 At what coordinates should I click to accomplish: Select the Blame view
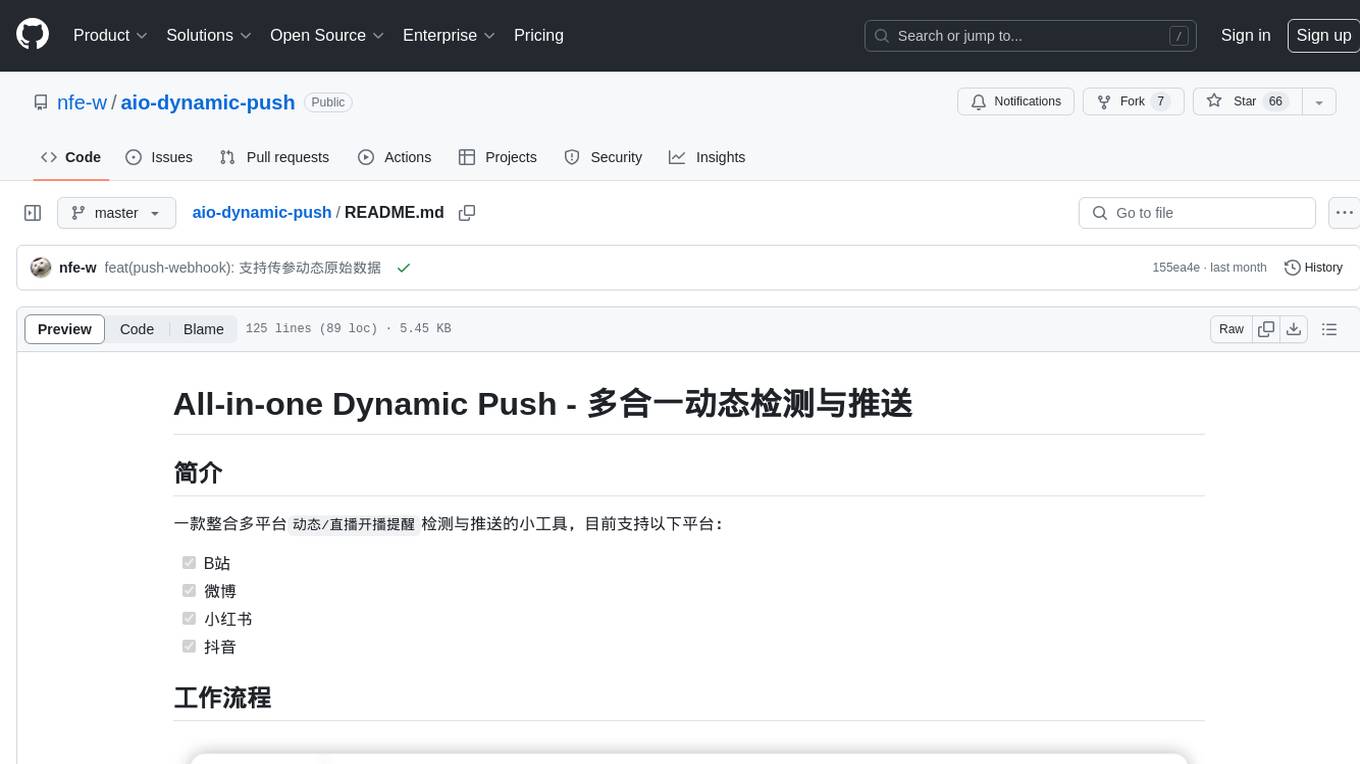tap(204, 329)
